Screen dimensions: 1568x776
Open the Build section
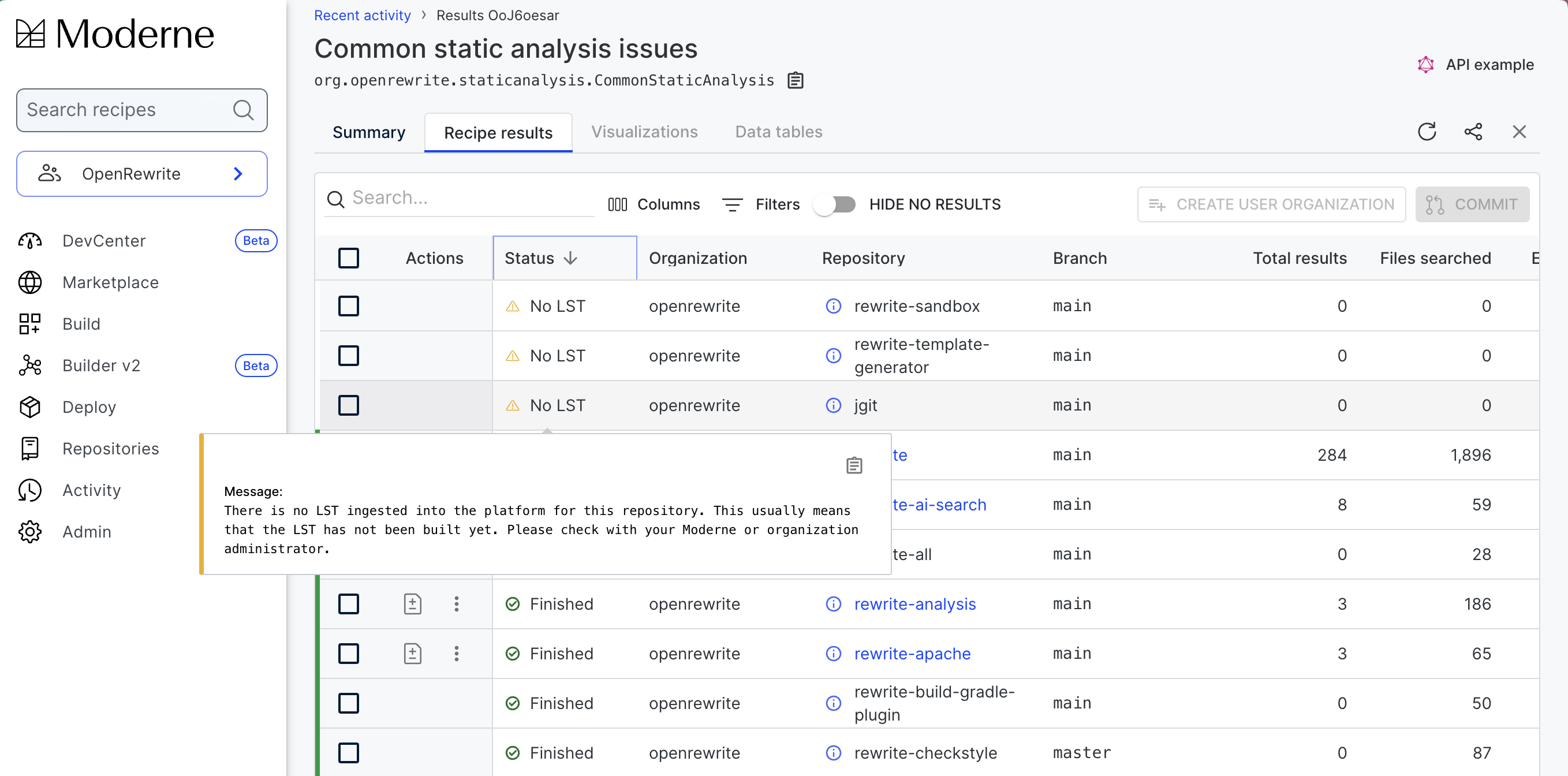(x=81, y=324)
